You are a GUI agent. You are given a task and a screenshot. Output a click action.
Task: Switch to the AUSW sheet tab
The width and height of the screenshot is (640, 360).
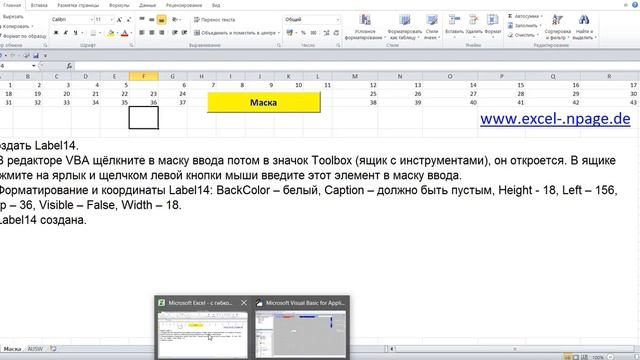click(35, 349)
